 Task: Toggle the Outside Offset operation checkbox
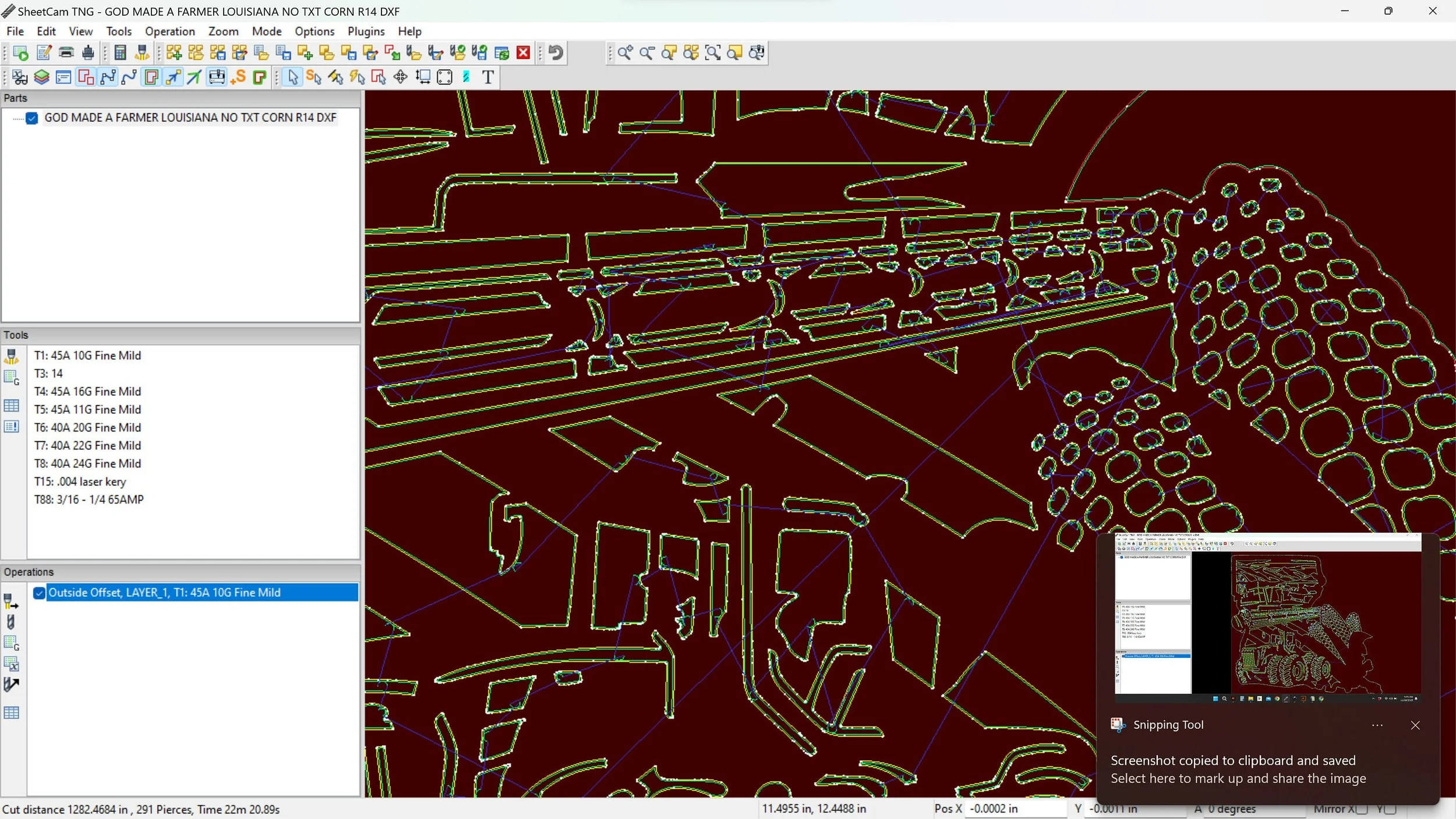click(x=39, y=593)
